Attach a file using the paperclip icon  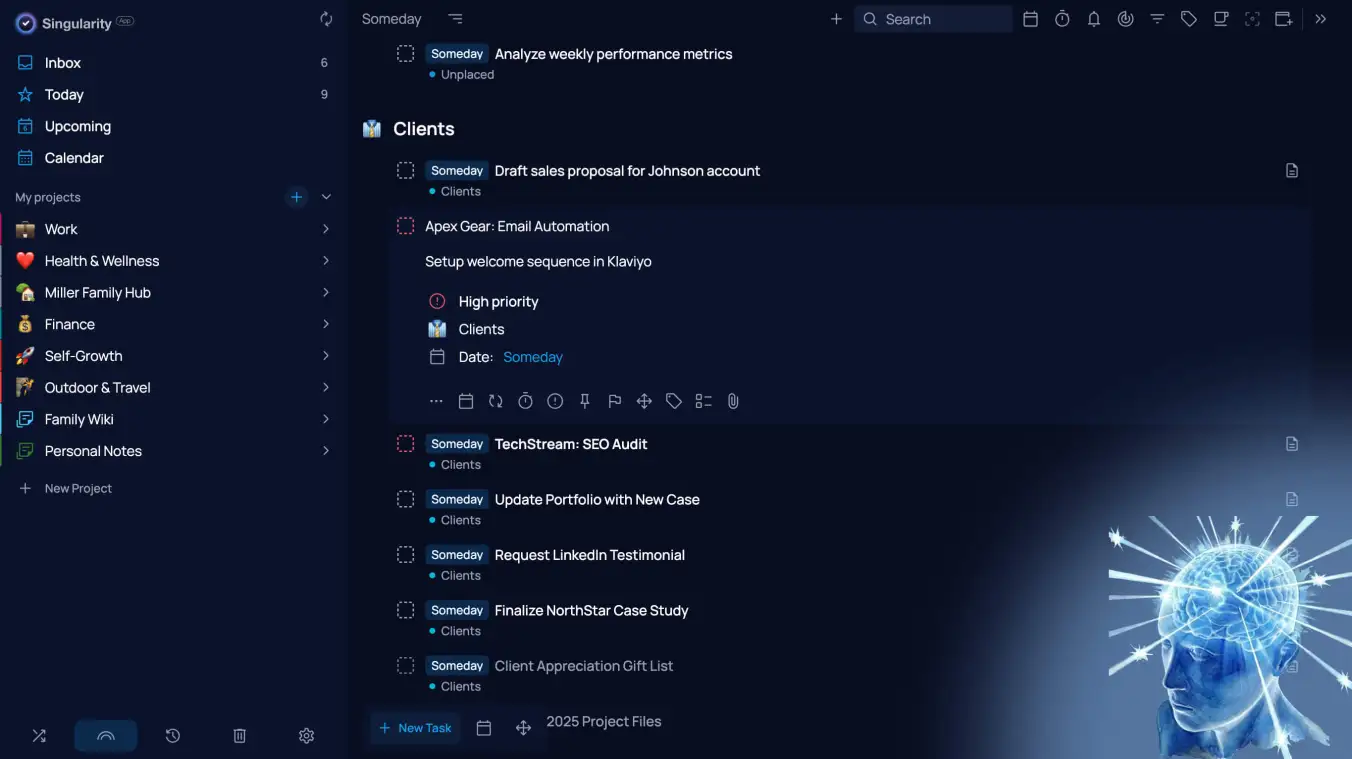point(733,400)
